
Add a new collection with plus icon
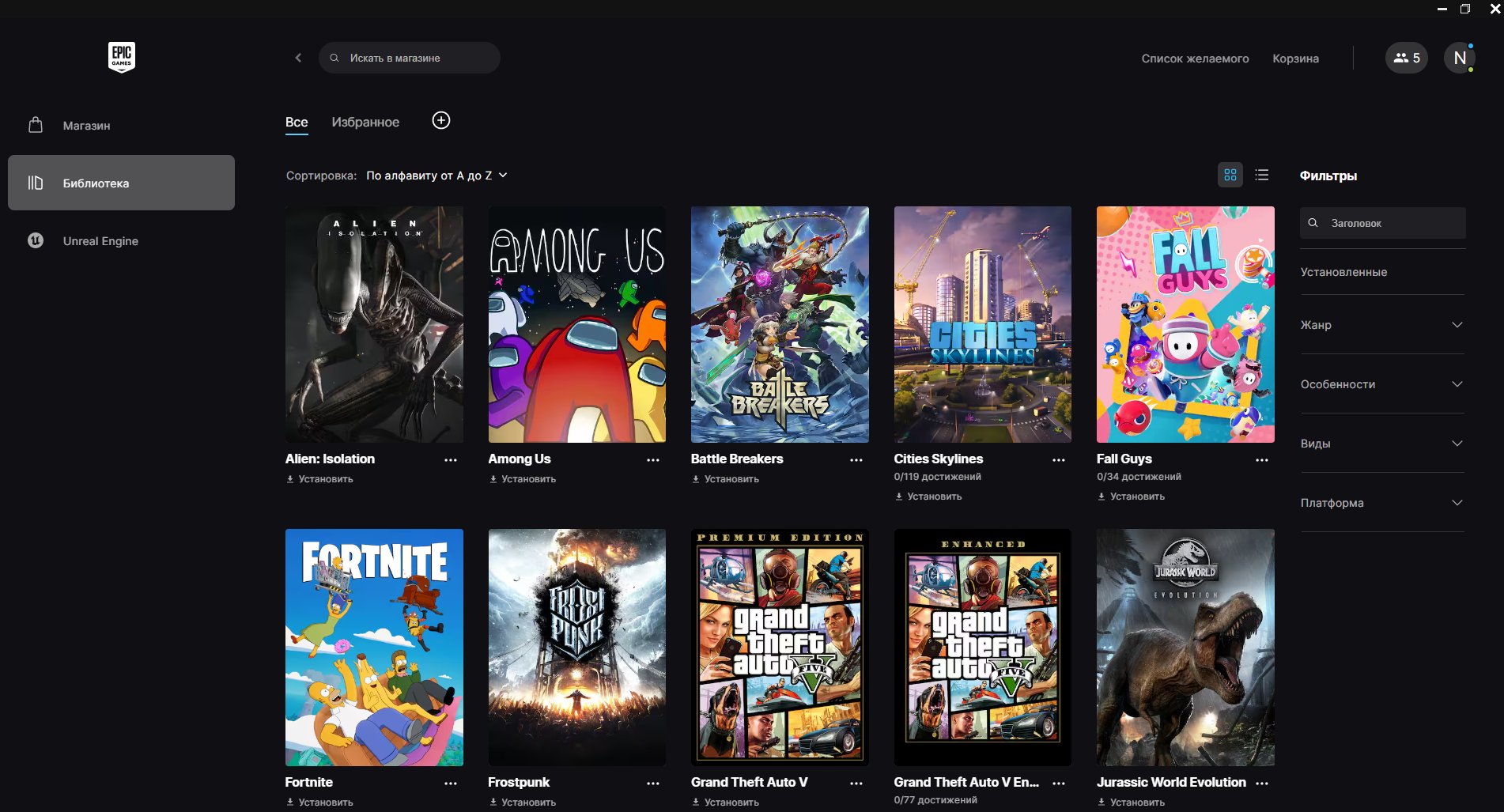point(441,120)
